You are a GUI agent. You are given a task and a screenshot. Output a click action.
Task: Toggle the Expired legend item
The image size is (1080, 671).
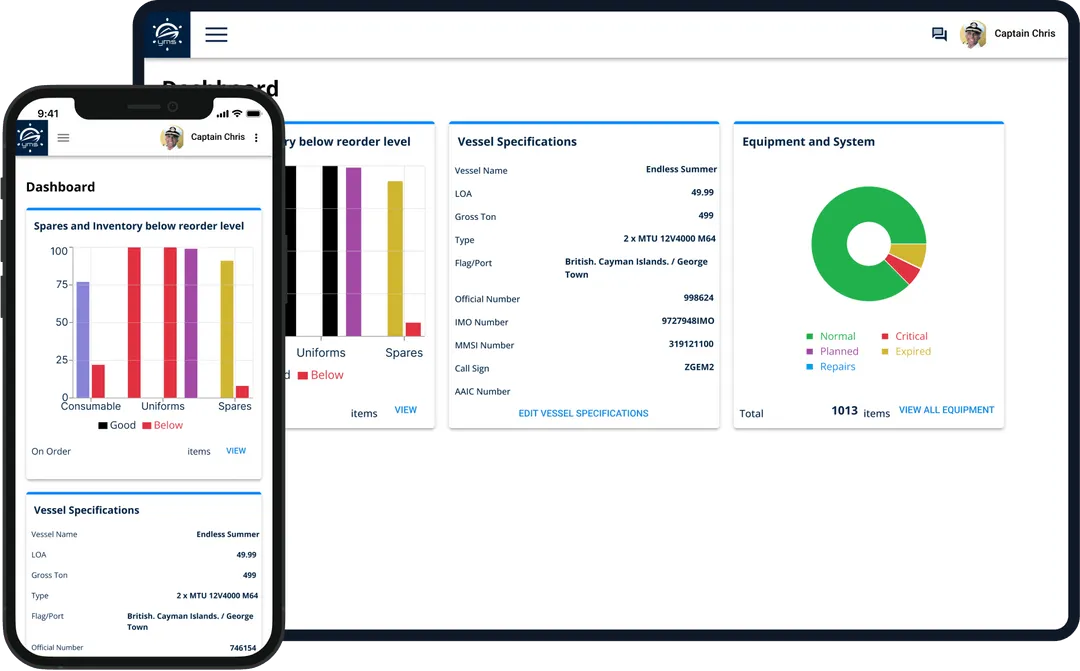pos(905,352)
